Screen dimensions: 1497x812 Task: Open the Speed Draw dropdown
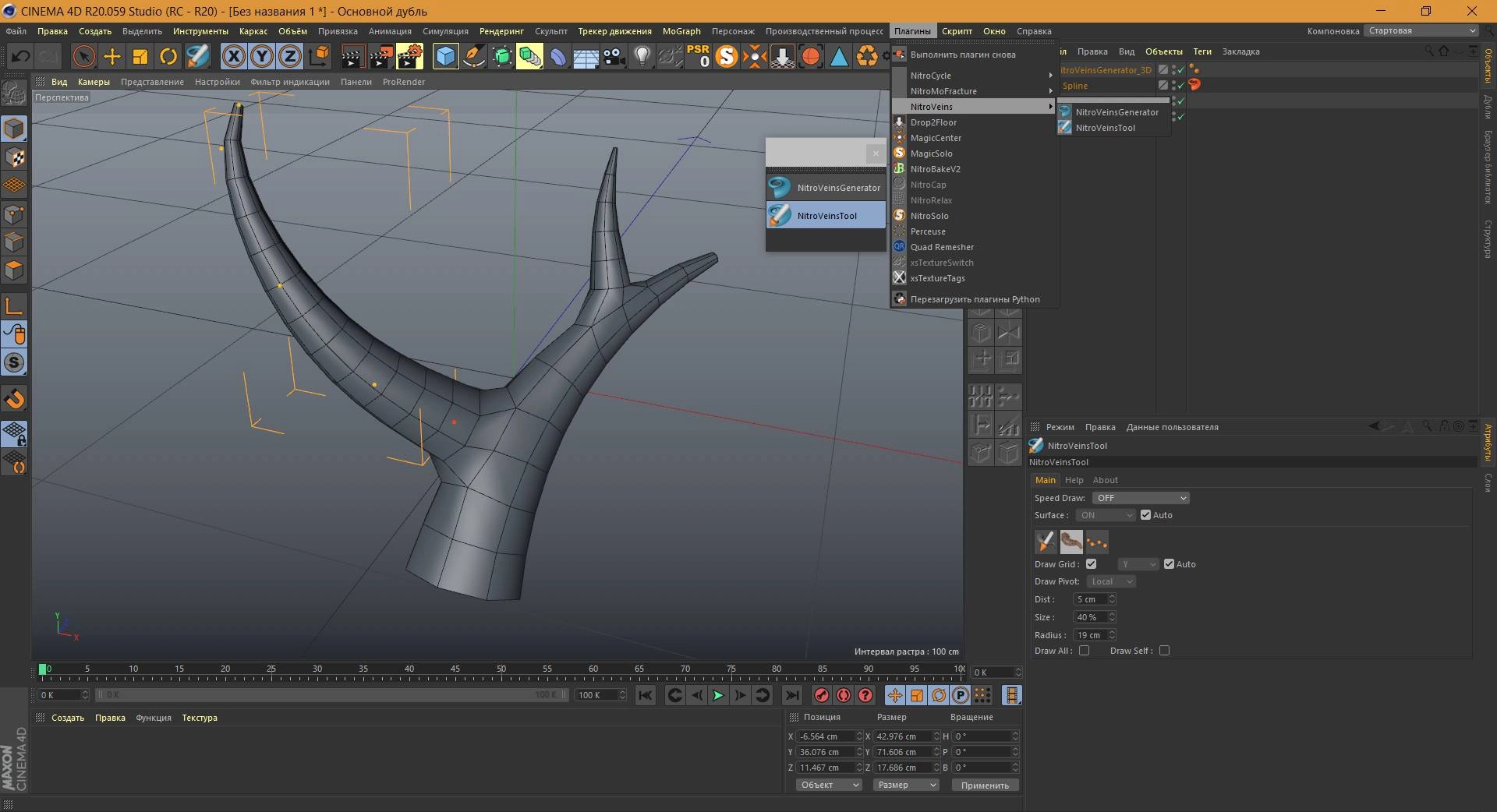click(1140, 498)
